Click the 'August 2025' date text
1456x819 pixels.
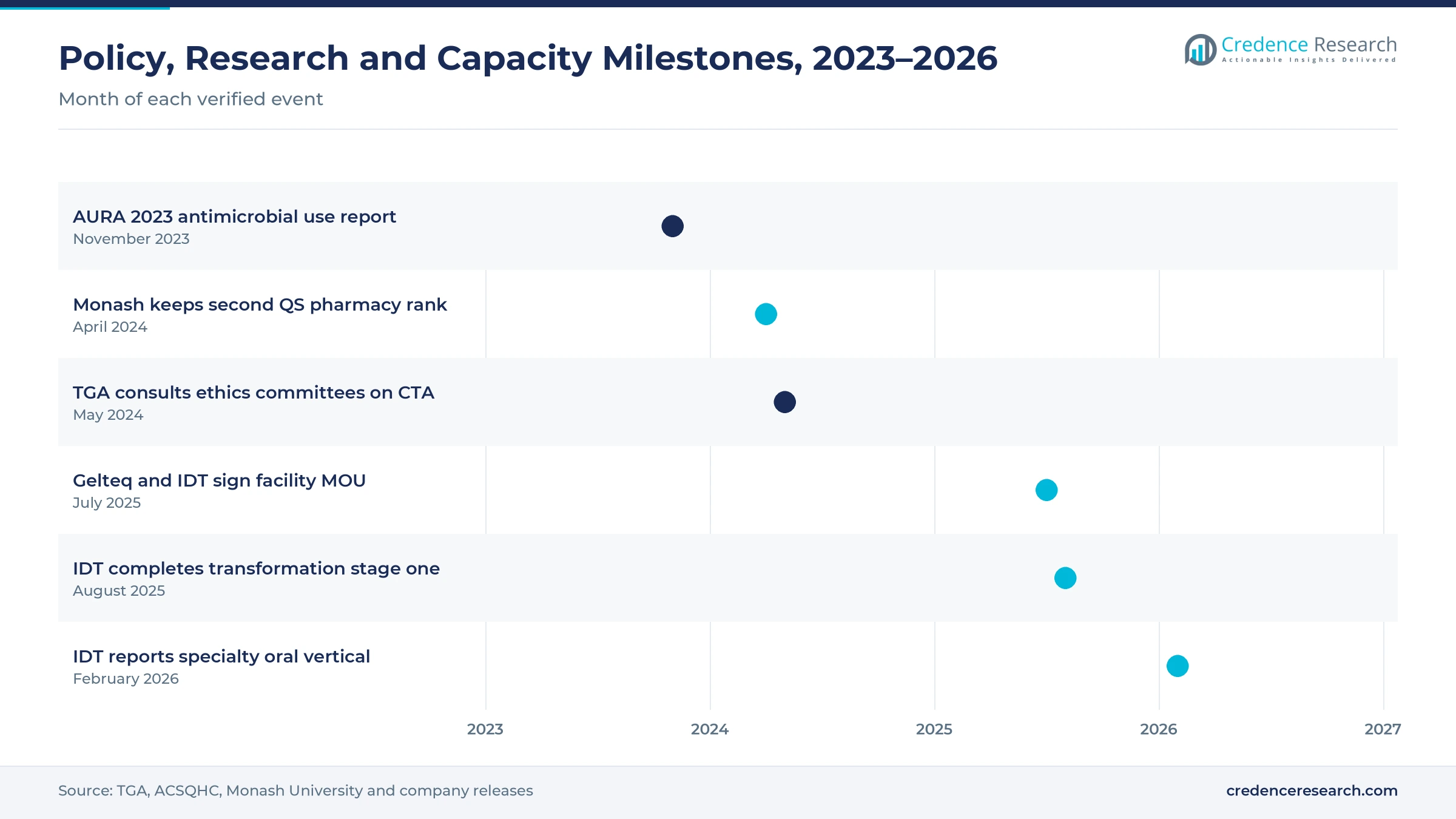click(119, 591)
